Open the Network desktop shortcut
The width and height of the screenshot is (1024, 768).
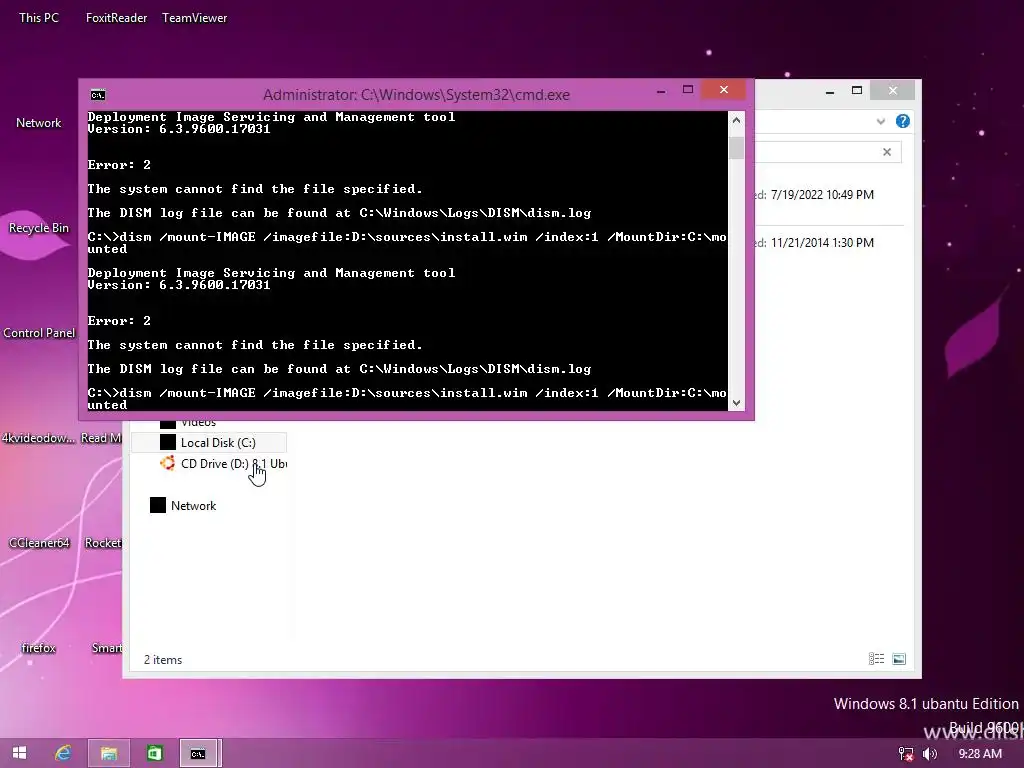pyautogui.click(x=39, y=123)
